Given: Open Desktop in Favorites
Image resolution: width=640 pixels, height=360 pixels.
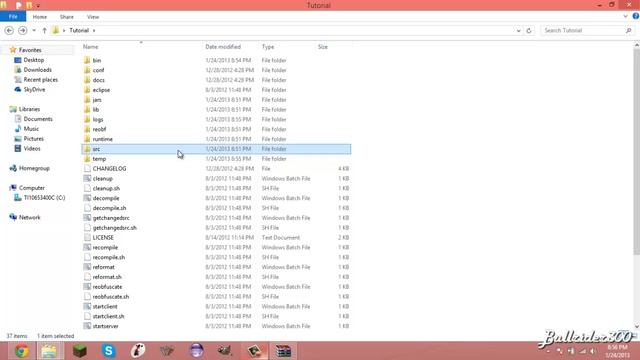Looking at the screenshot, I should pos(33,60).
